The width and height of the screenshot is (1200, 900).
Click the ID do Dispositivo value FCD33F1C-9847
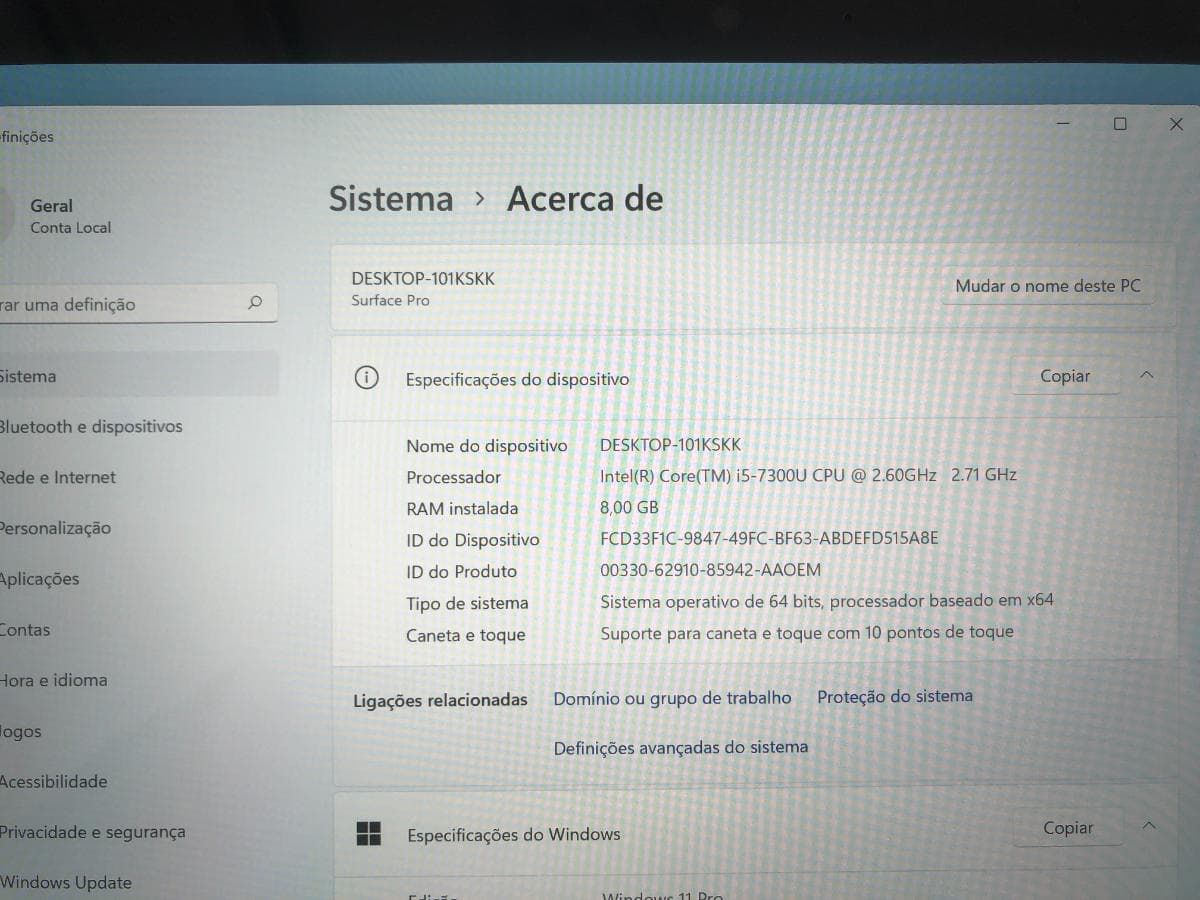[x=769, y=538]
